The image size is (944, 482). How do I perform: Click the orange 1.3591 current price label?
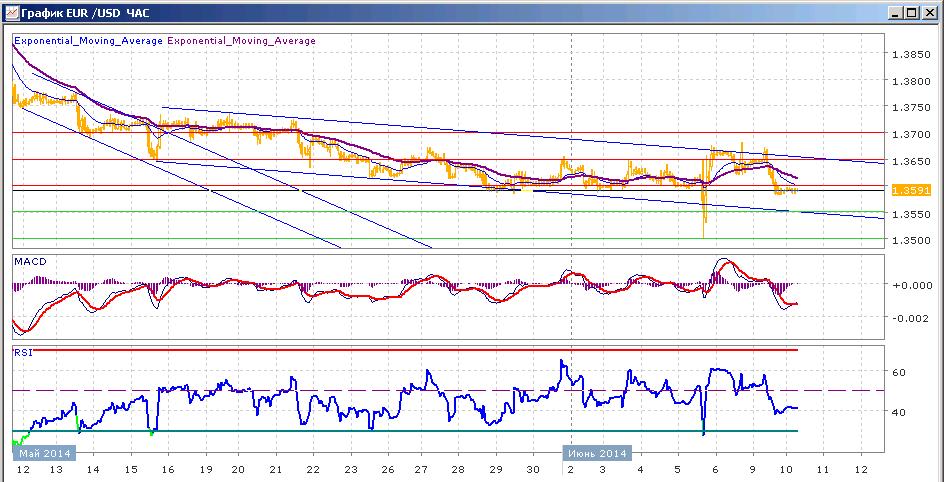tap(911, 190)
